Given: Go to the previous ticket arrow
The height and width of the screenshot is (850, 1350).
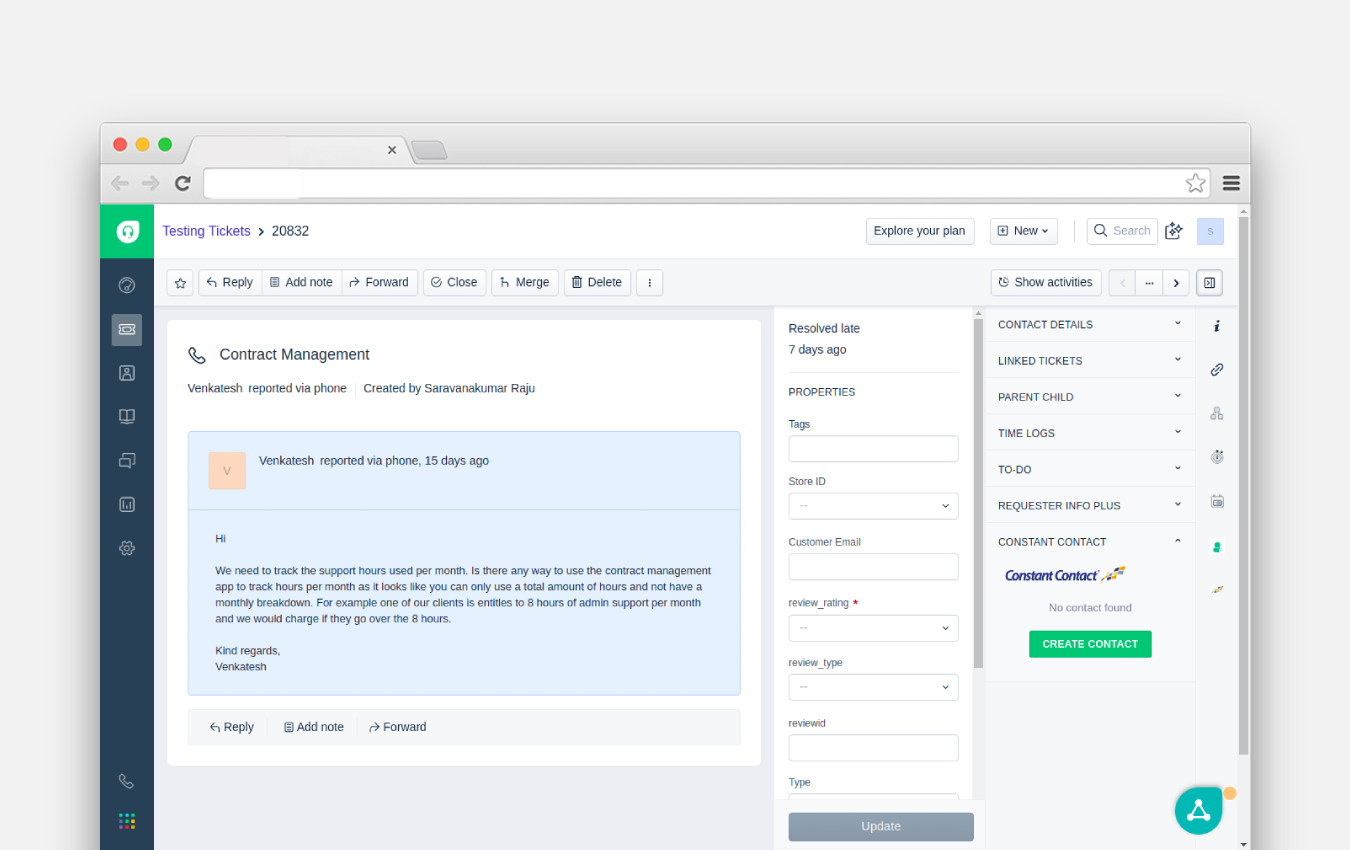Looking at the screenshot, I should 1122,283.
